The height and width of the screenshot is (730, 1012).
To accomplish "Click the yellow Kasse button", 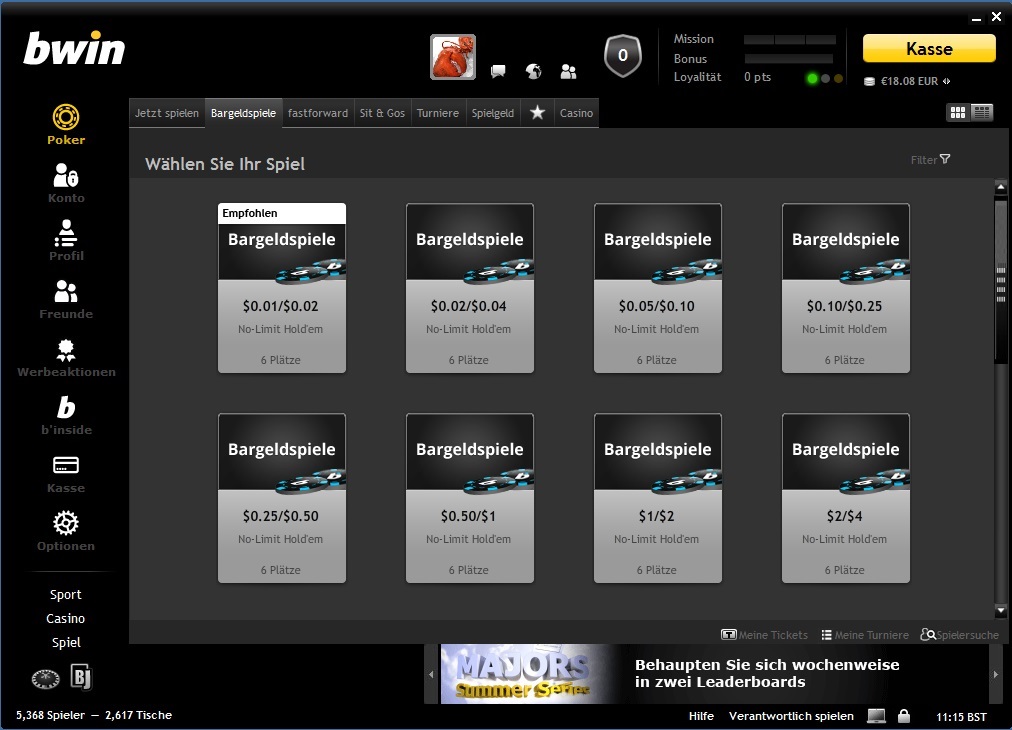I will point(929,48).
